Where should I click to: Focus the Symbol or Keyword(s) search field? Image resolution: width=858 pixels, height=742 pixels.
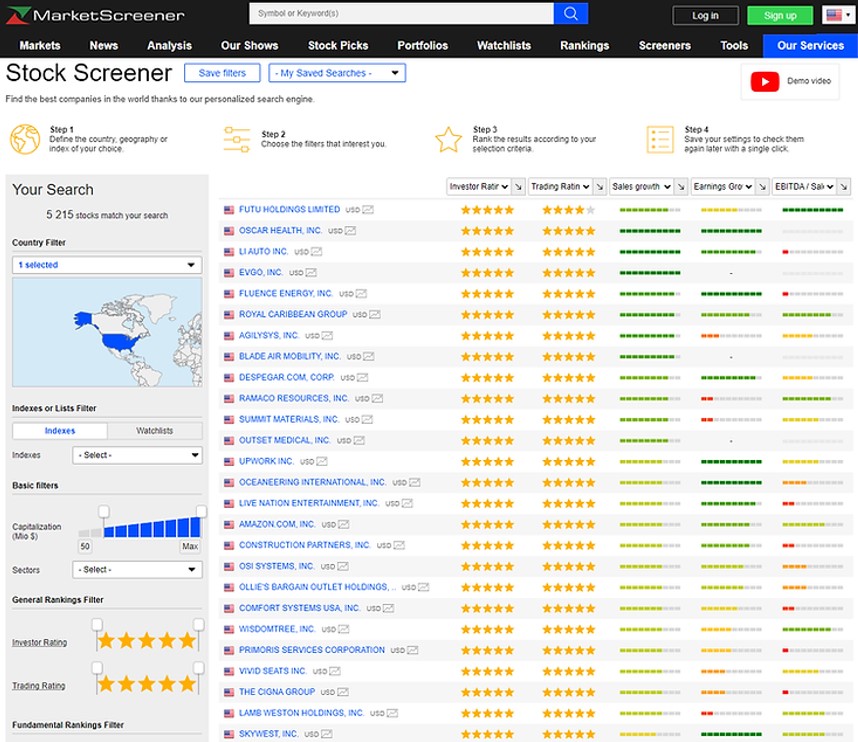pos(402,14)
